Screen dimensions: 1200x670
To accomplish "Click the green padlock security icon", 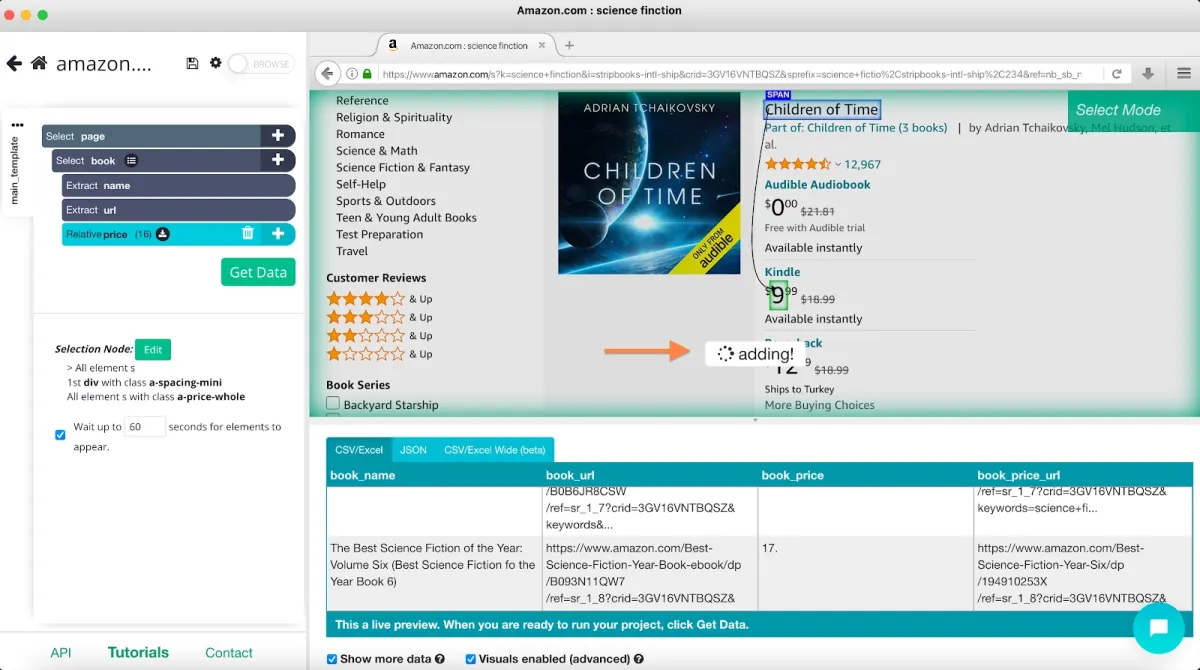I will pos(368,74).
